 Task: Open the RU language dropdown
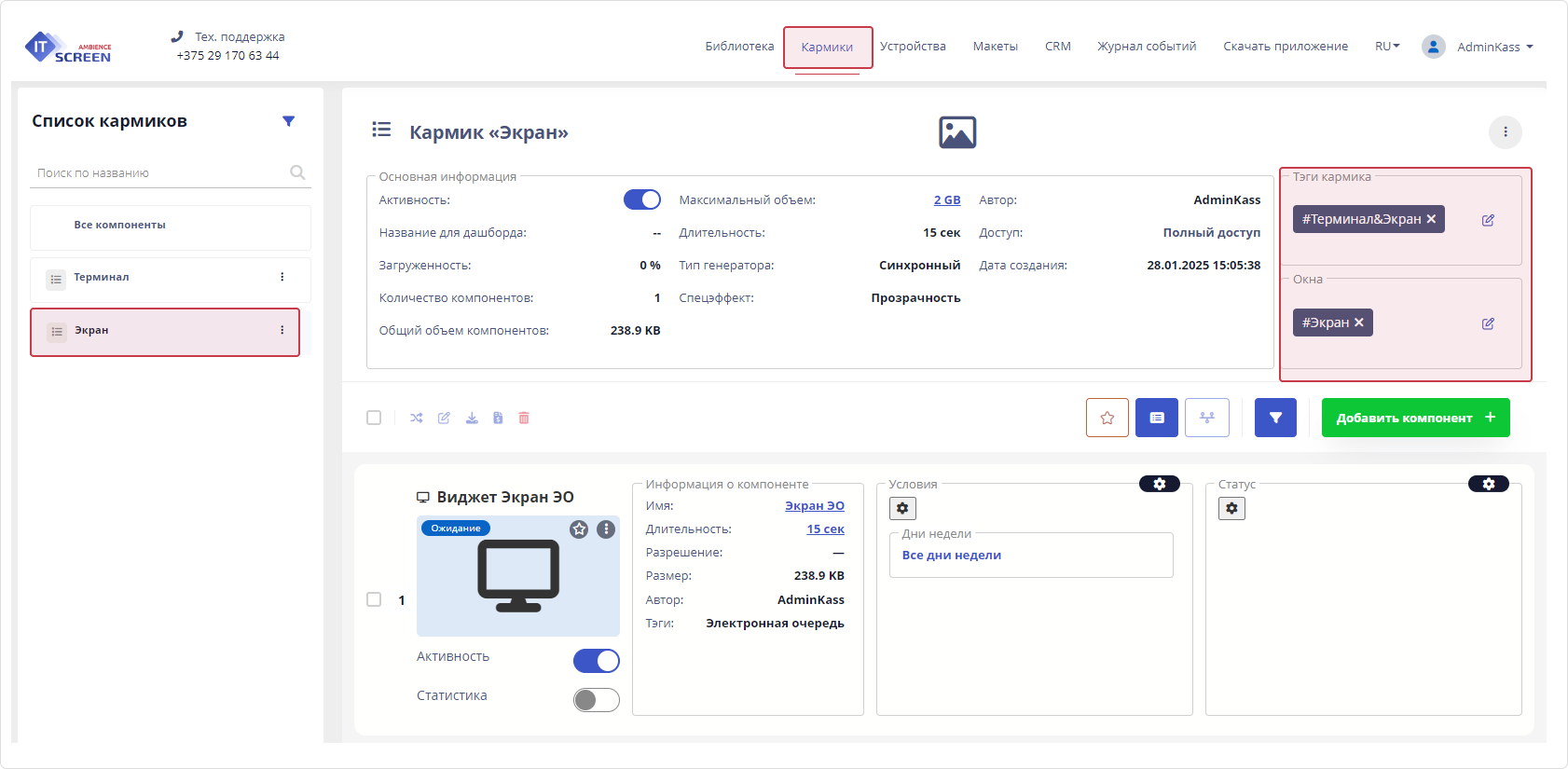(1387, 47)
